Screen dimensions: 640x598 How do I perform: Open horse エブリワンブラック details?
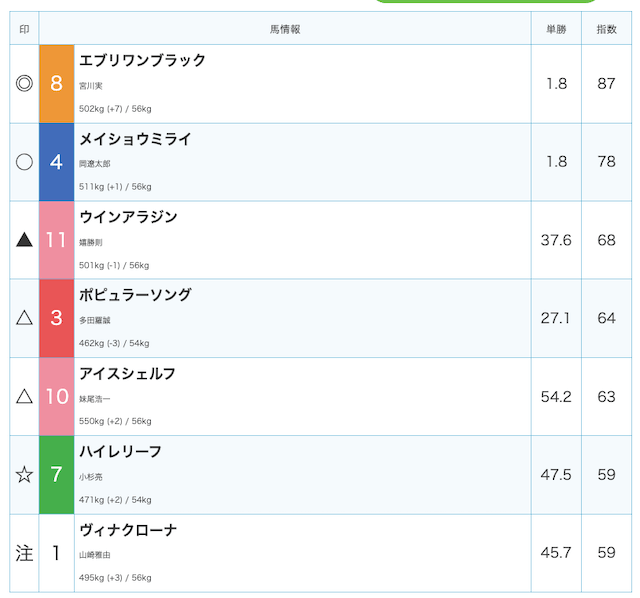pos(142,60)
